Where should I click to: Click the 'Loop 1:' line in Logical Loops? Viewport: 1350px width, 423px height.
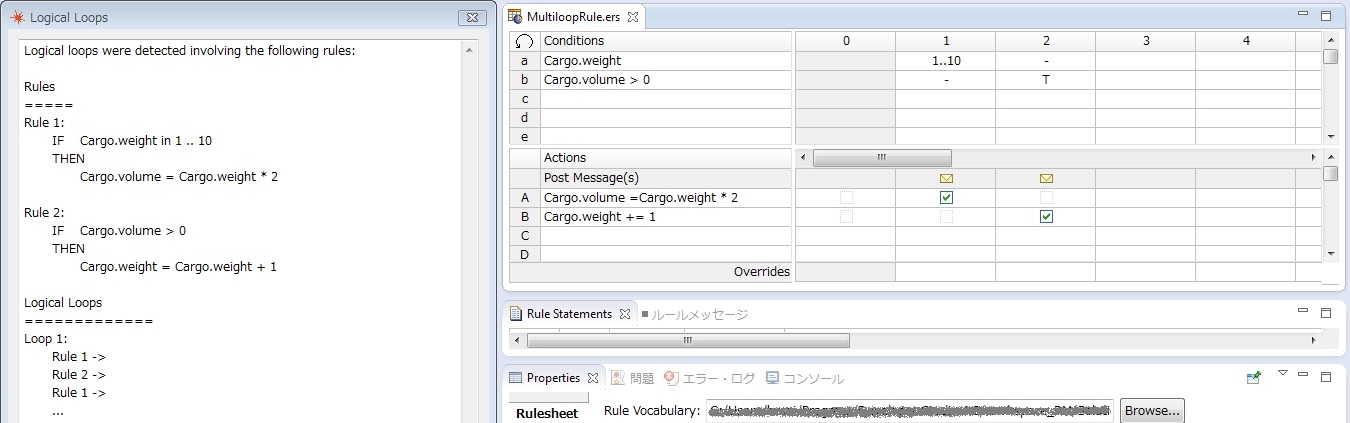click(45, 339)
